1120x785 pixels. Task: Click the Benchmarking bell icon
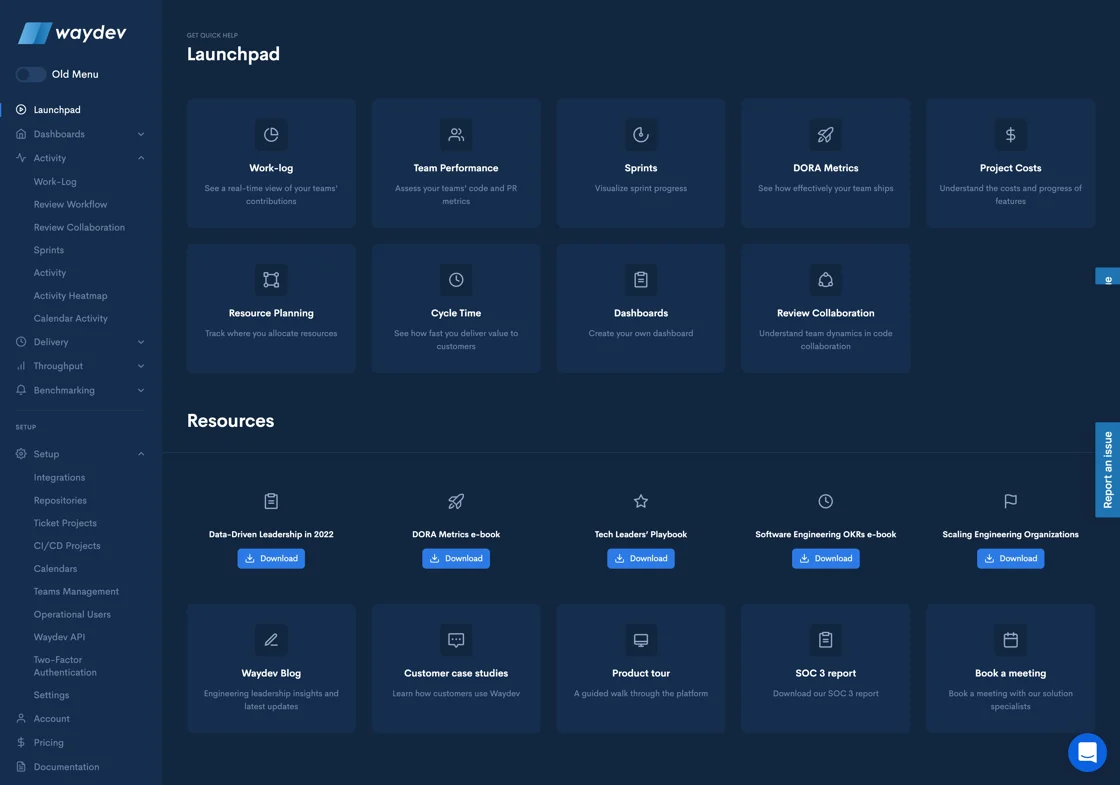click(x=21, y=390)
